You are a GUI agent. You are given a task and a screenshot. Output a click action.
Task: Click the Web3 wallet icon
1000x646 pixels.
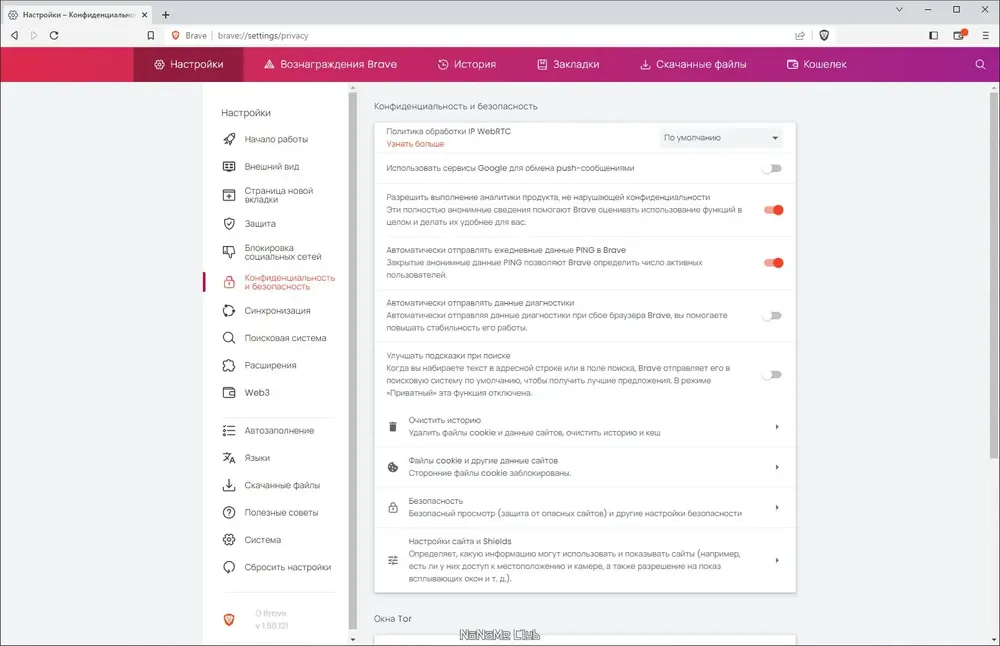coord(229,393)
